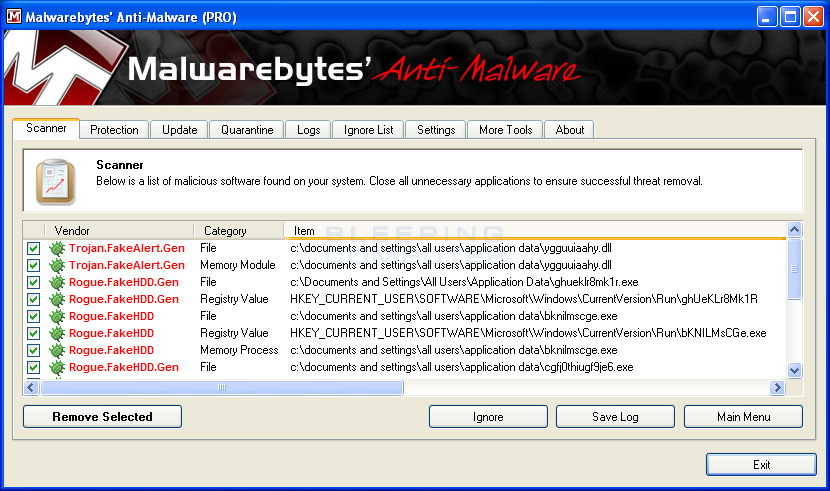
Task: Open the Logs tab
Action: [309, 130]
